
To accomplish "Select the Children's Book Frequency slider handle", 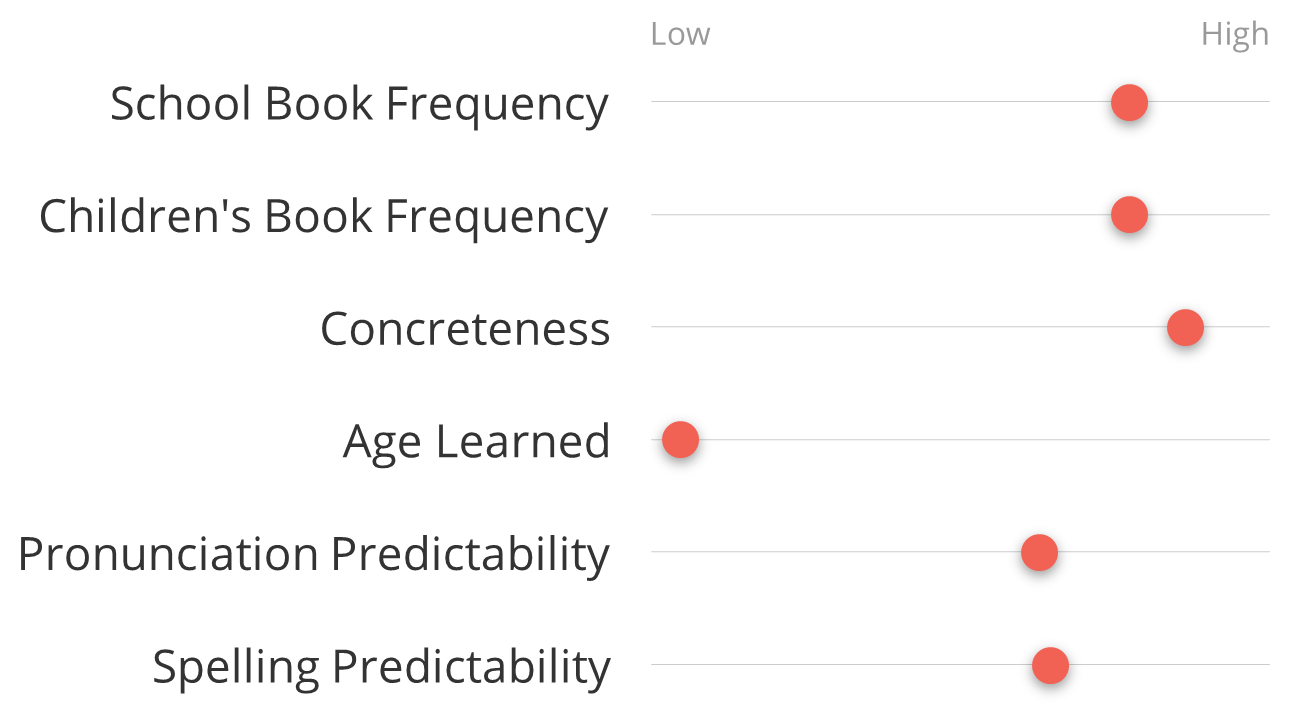I will point(1129,214).
